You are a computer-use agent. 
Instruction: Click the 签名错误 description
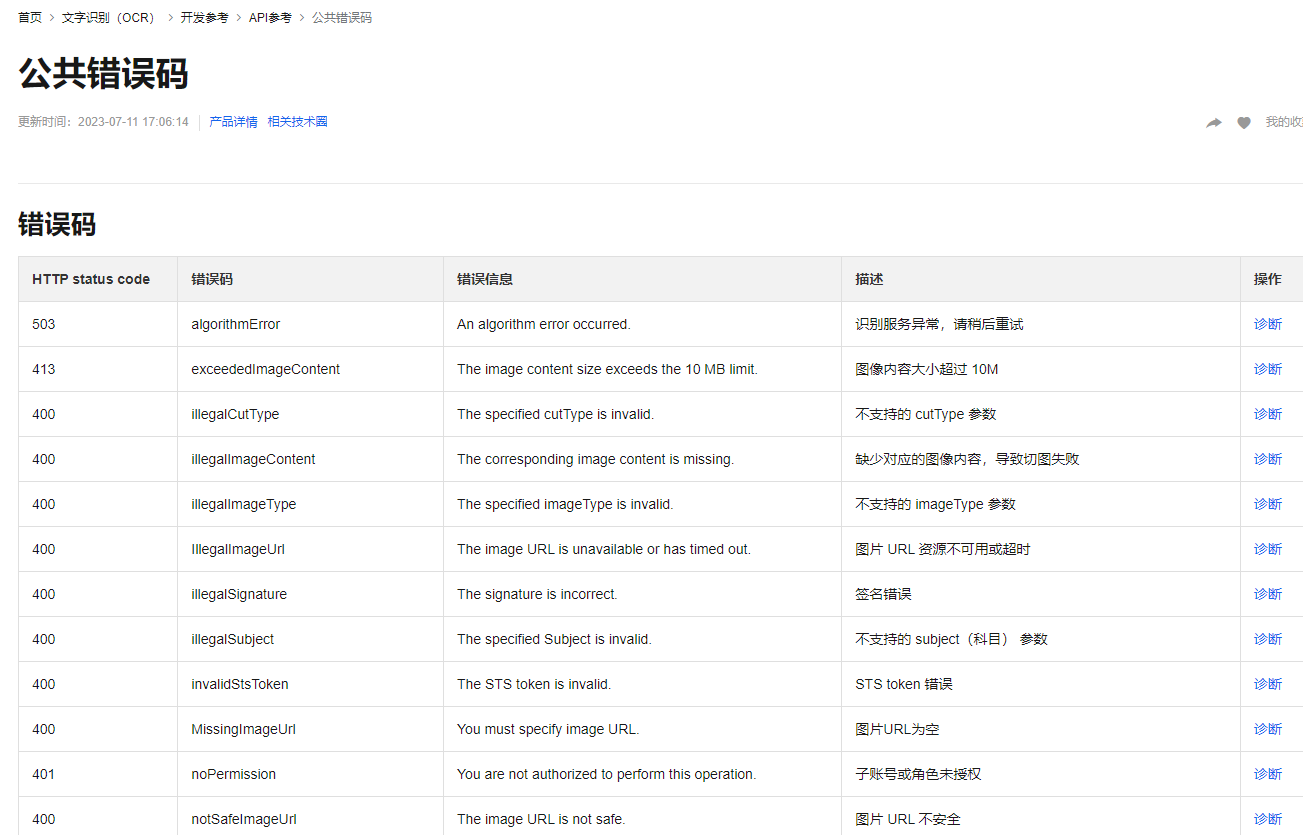tap(883, 594)
